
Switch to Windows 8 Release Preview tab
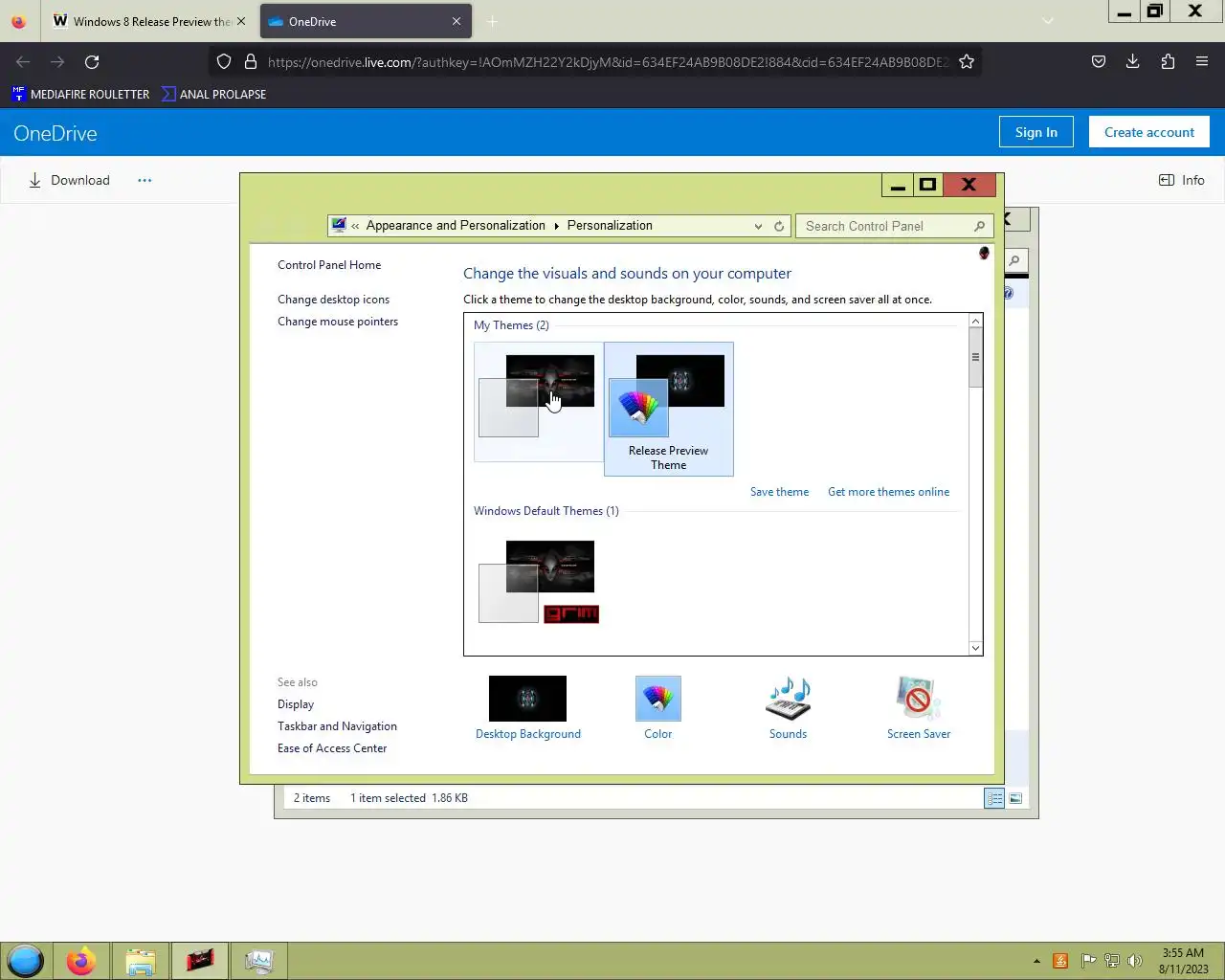(148, 21)
